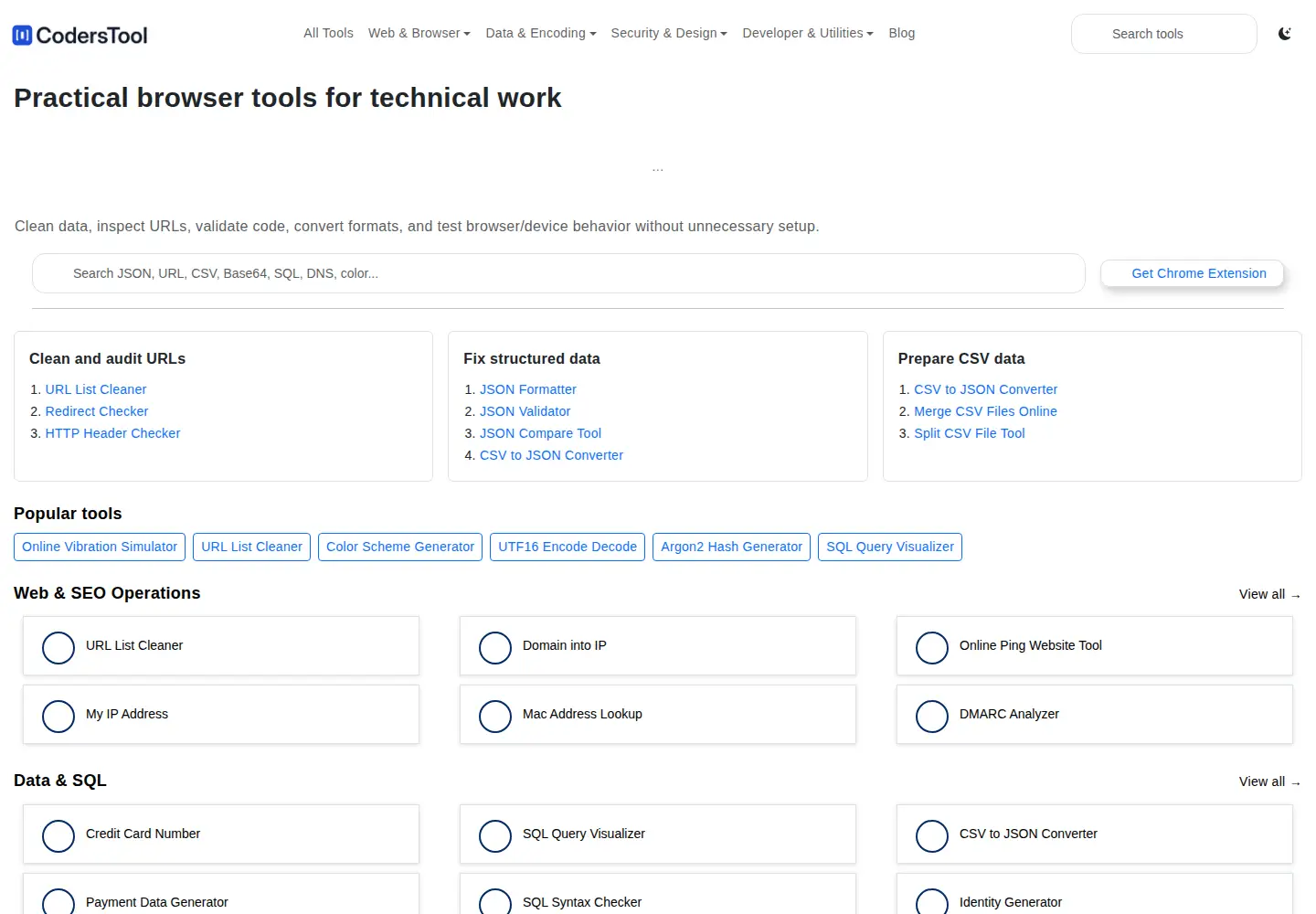The width and height of the screenshot is (1316, 914).
Task: Click the circle icon beside Credit Card Number
Action: pos(58,835)
